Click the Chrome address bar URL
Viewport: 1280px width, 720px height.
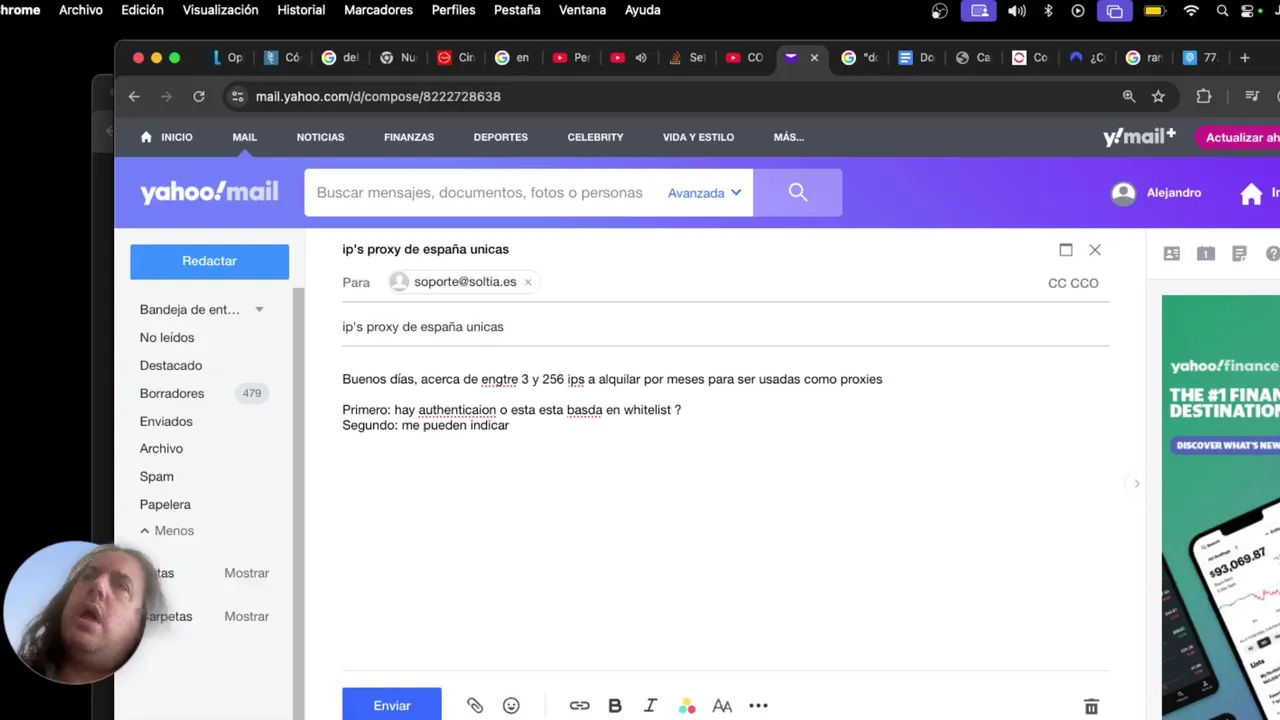[x=378, y=97]
